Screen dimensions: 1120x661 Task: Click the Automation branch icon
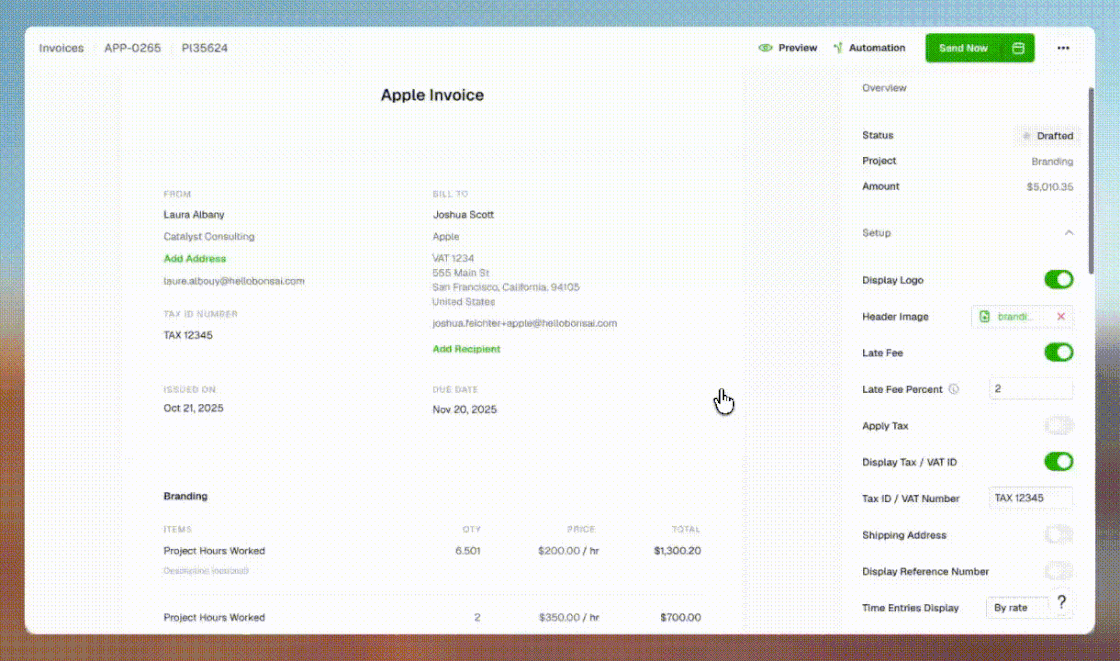tap(838, 48)
